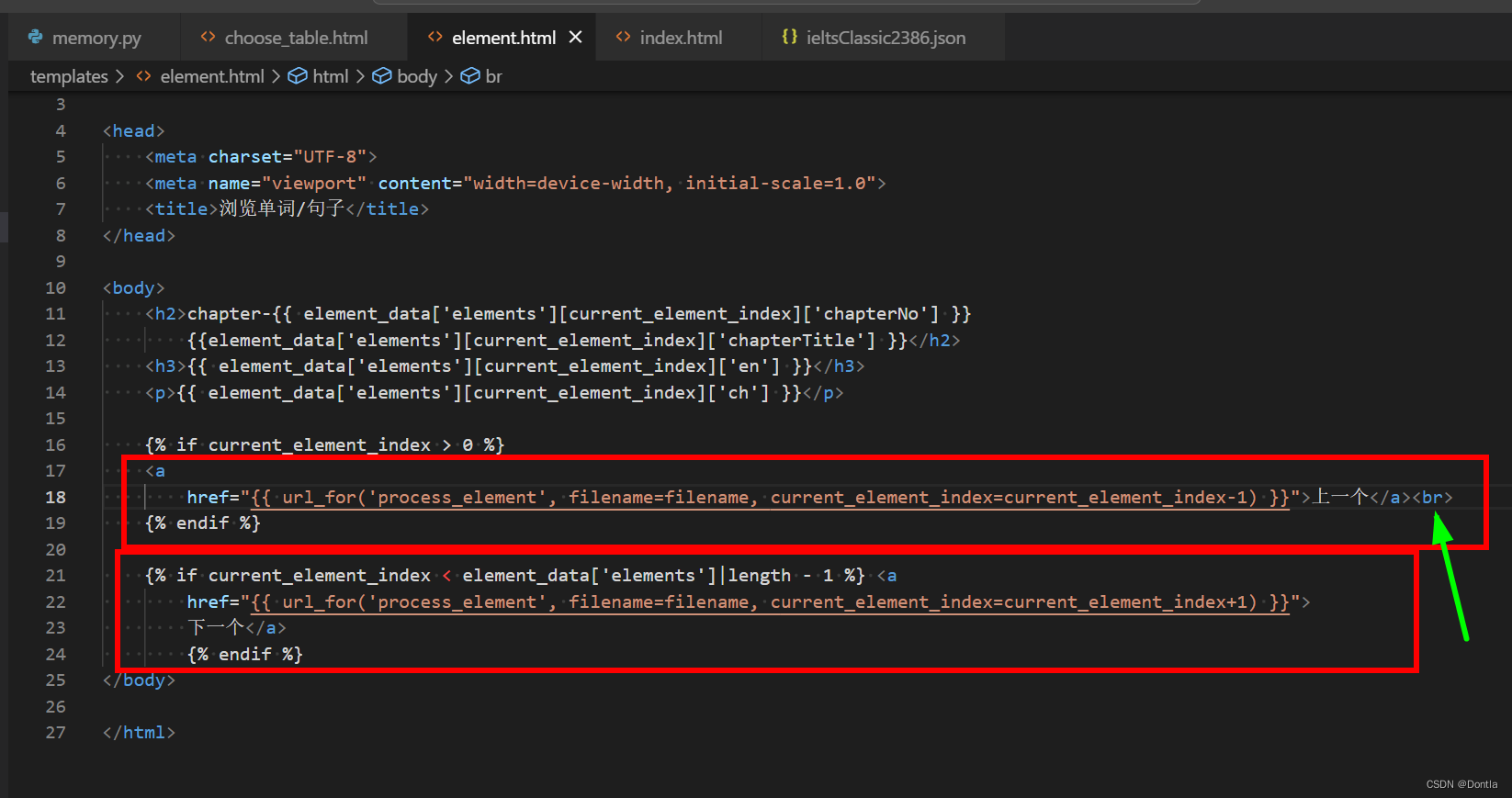
Task: Click the opening body tag on line 10
Action: coord(134,287)
